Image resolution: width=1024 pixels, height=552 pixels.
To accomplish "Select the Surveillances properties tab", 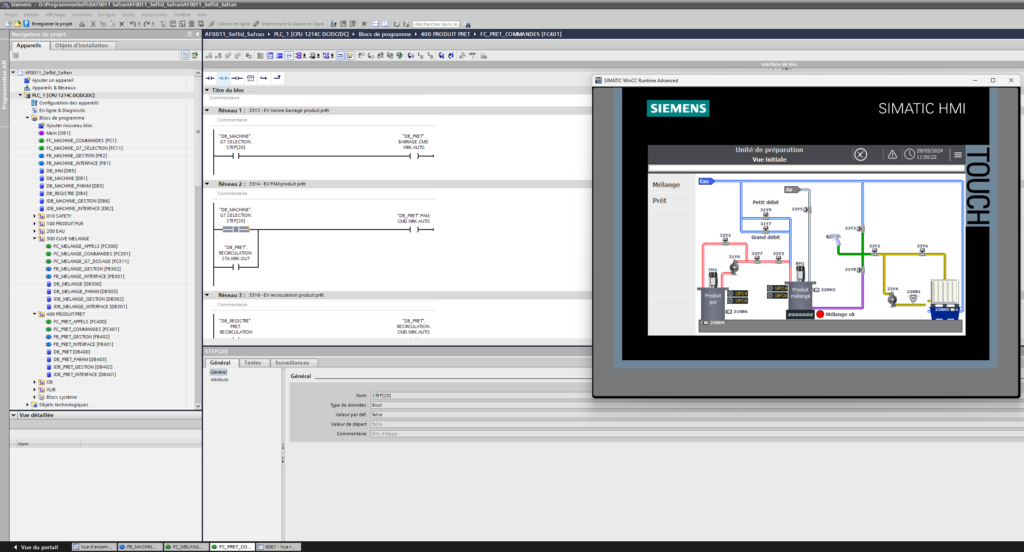I will [292, 363].
